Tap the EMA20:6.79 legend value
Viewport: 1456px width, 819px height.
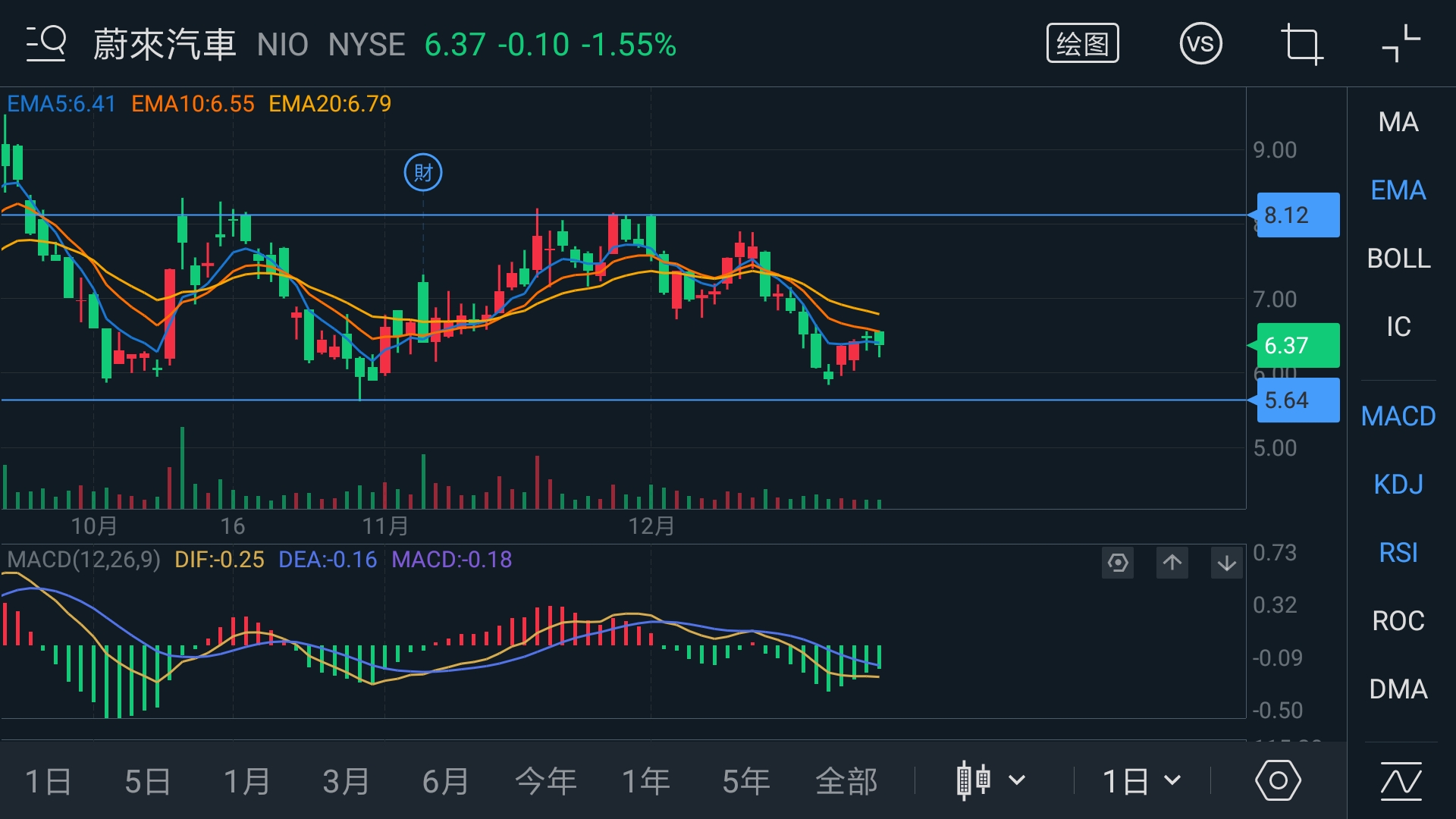tap(330, 104)
